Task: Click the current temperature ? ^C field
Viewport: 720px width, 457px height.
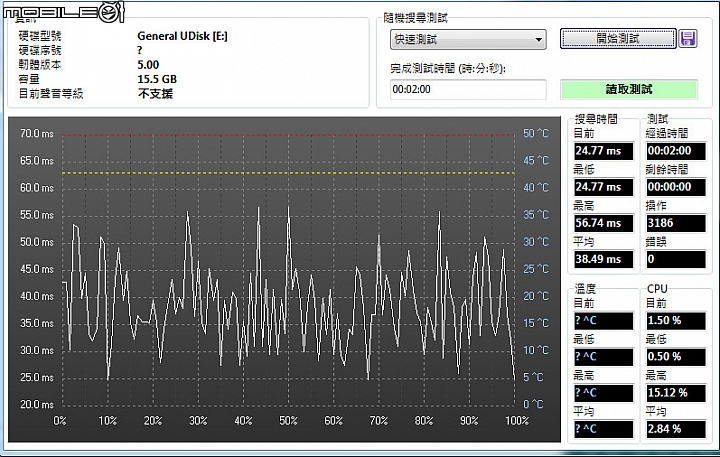Action: 603,321
